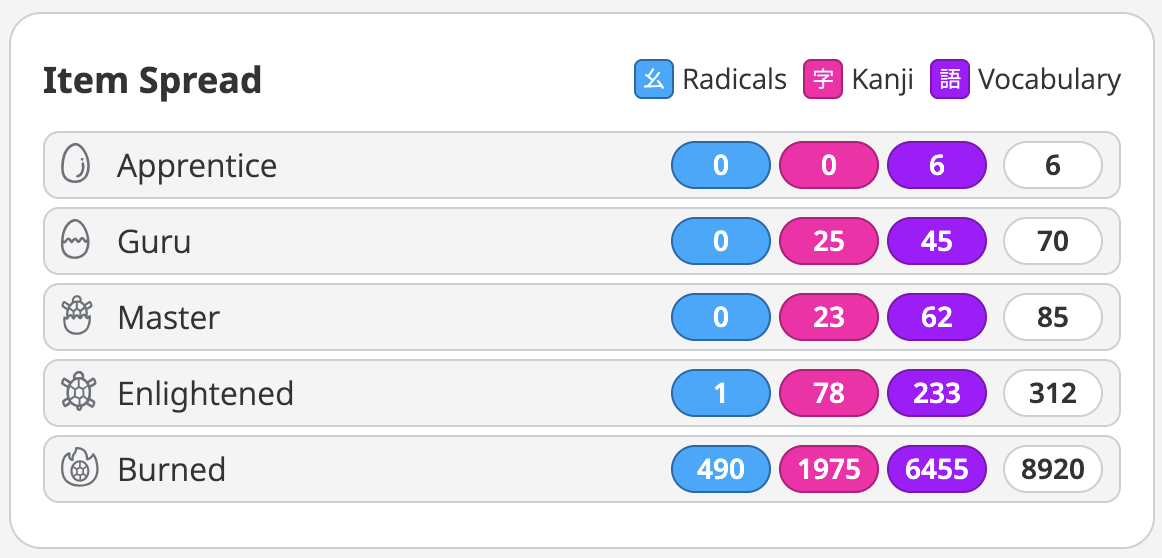Click the pink Kanji legend icon

[823, 79]
